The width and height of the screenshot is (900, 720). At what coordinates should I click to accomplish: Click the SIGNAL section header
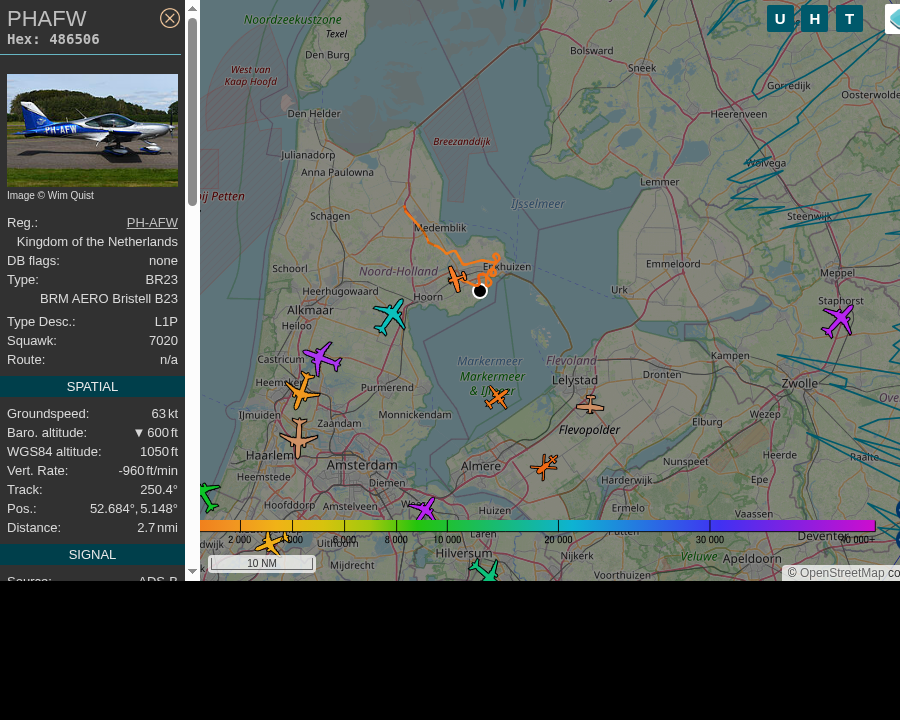click(92, 555)
